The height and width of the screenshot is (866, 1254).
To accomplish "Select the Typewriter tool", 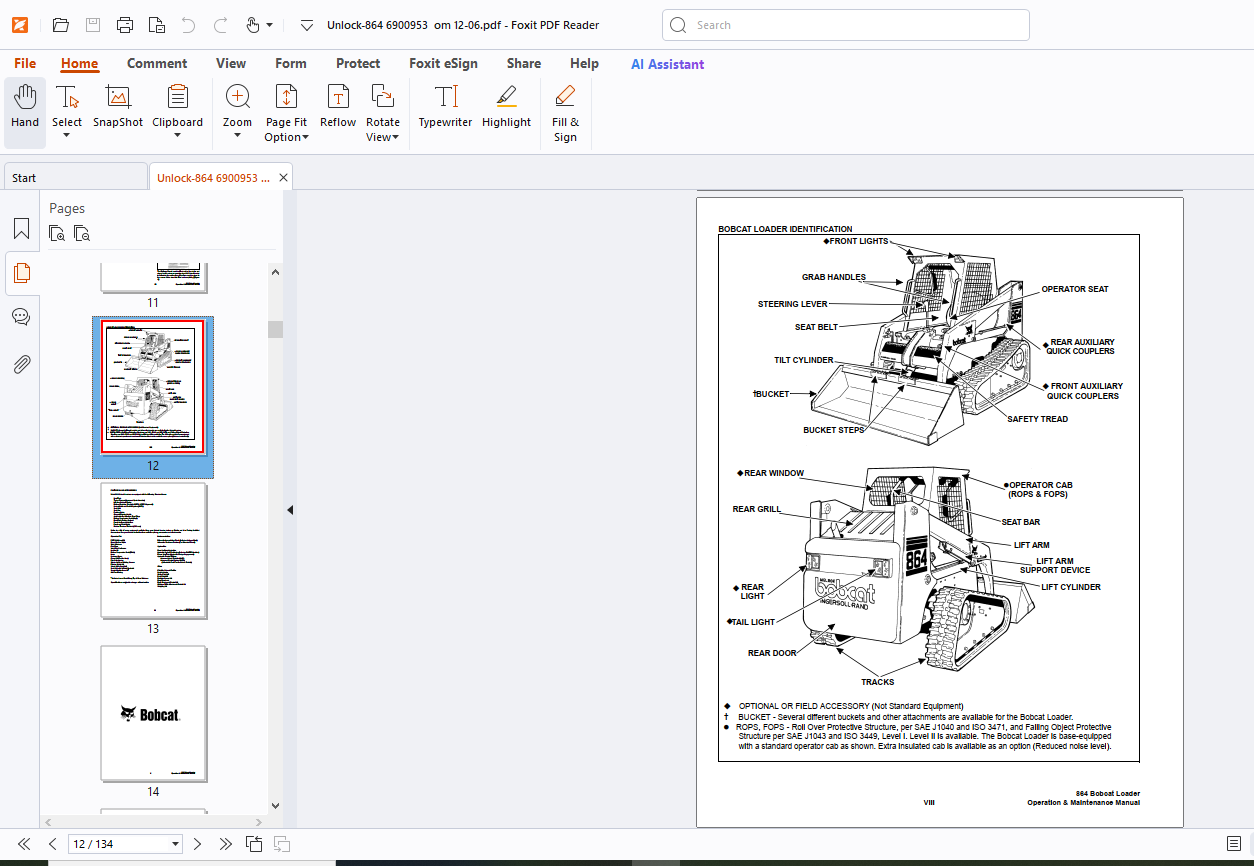I will click(445, 107).
